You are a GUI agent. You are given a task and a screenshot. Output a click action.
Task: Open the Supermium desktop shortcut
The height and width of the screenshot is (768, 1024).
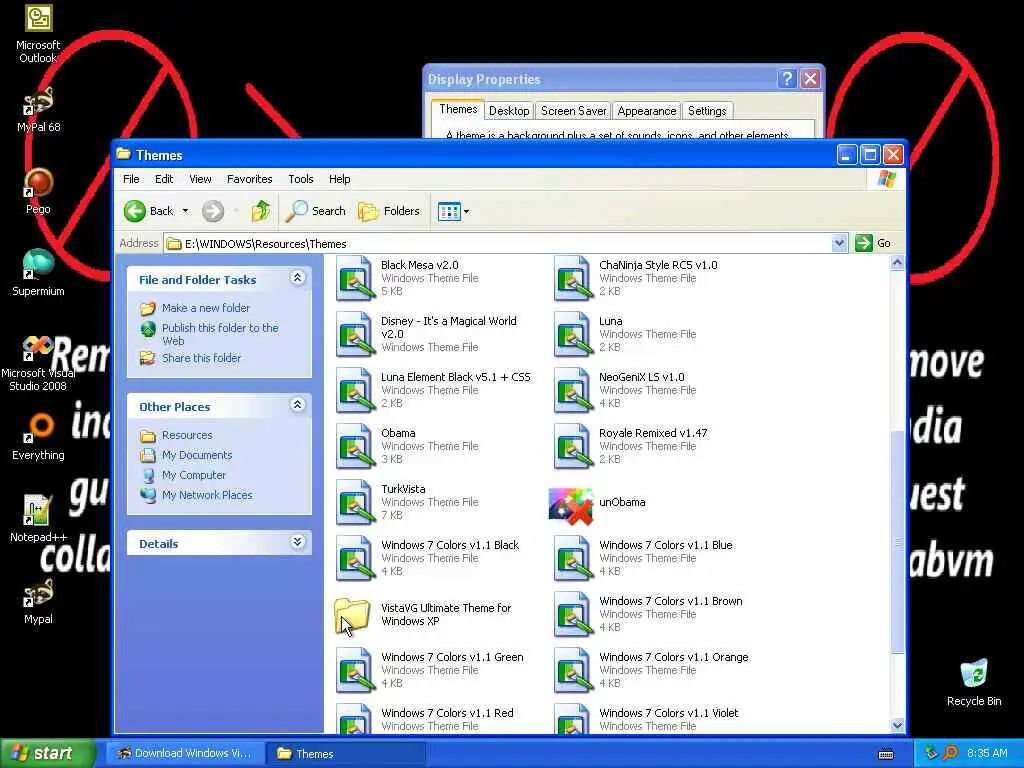point(38,273)
